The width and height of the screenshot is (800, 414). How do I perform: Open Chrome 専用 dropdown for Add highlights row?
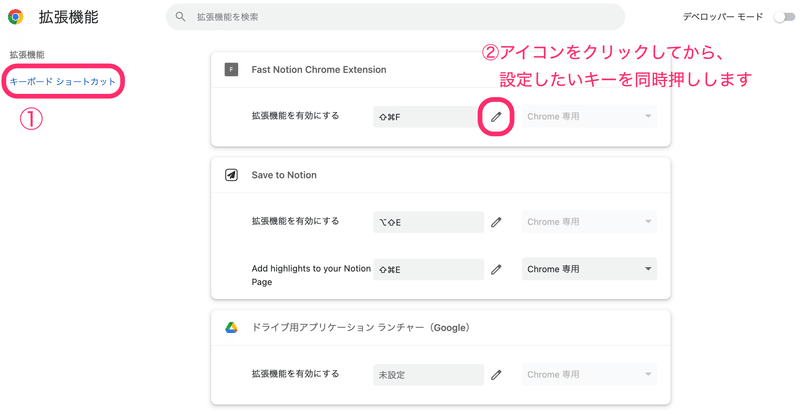point(589,269)
